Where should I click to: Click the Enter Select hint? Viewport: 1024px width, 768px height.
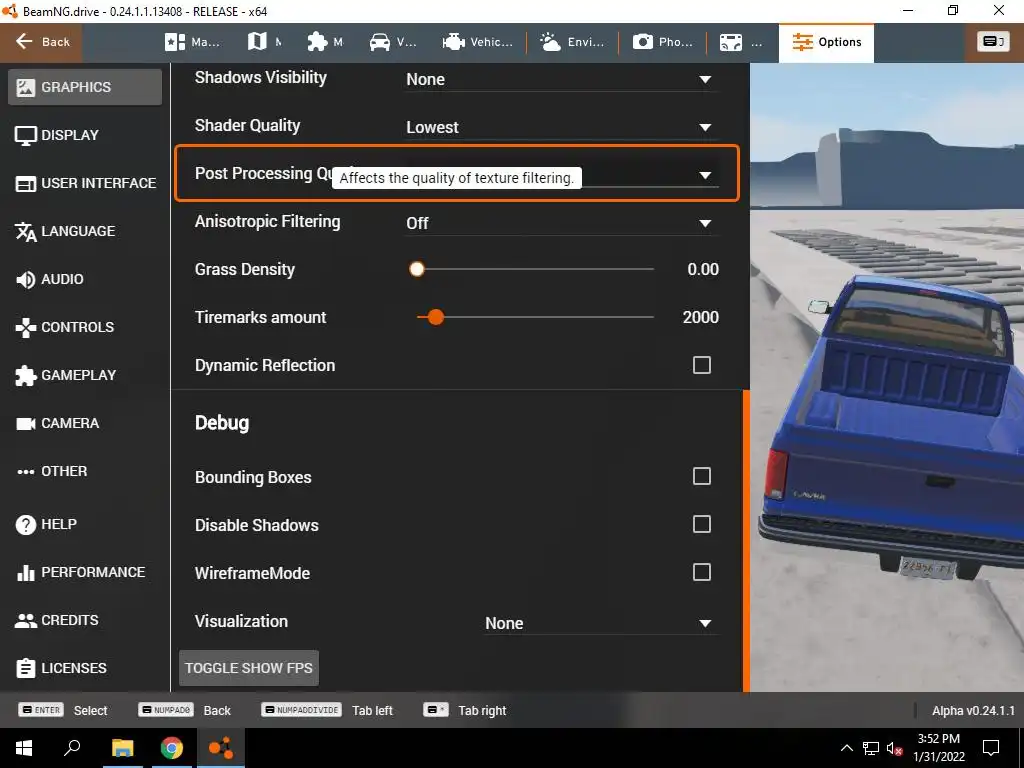click(x=63, y=711)
